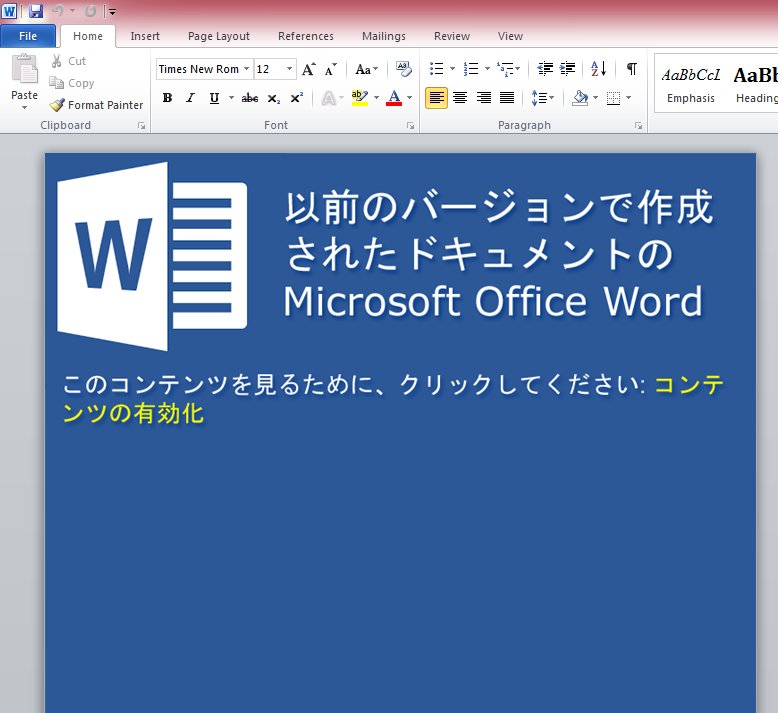The height and width of the screenshot is (713, 778).
Task: Click Shading paint bucket icon
Action: [x=580, y=98]
